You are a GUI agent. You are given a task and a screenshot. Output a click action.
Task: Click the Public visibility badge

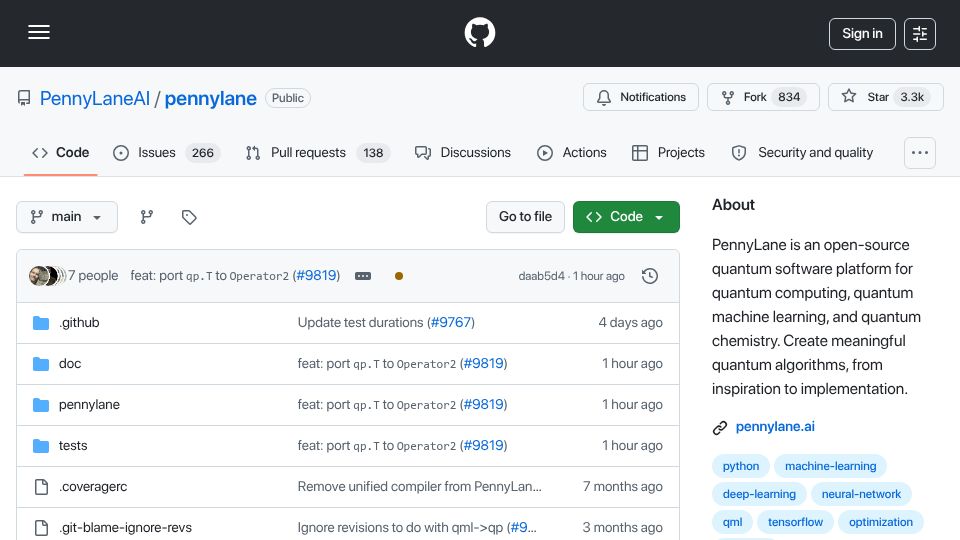coord(288,98)
